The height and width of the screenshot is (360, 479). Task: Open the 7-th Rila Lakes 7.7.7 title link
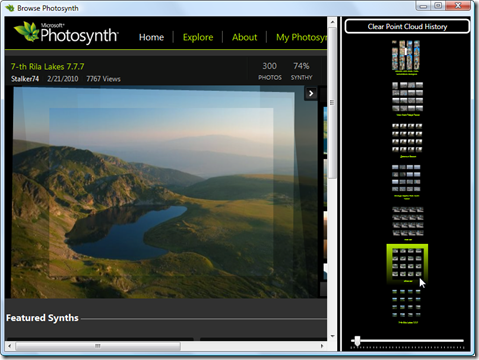click(x=47, y=67)
